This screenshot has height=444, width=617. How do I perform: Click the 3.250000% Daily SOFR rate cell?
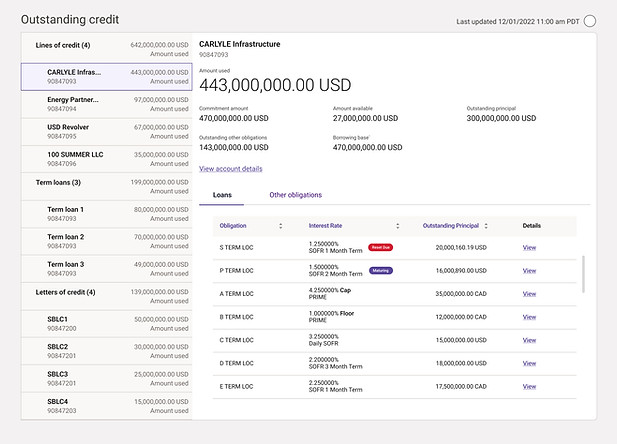pyautogui.click(x=324, y=340)
